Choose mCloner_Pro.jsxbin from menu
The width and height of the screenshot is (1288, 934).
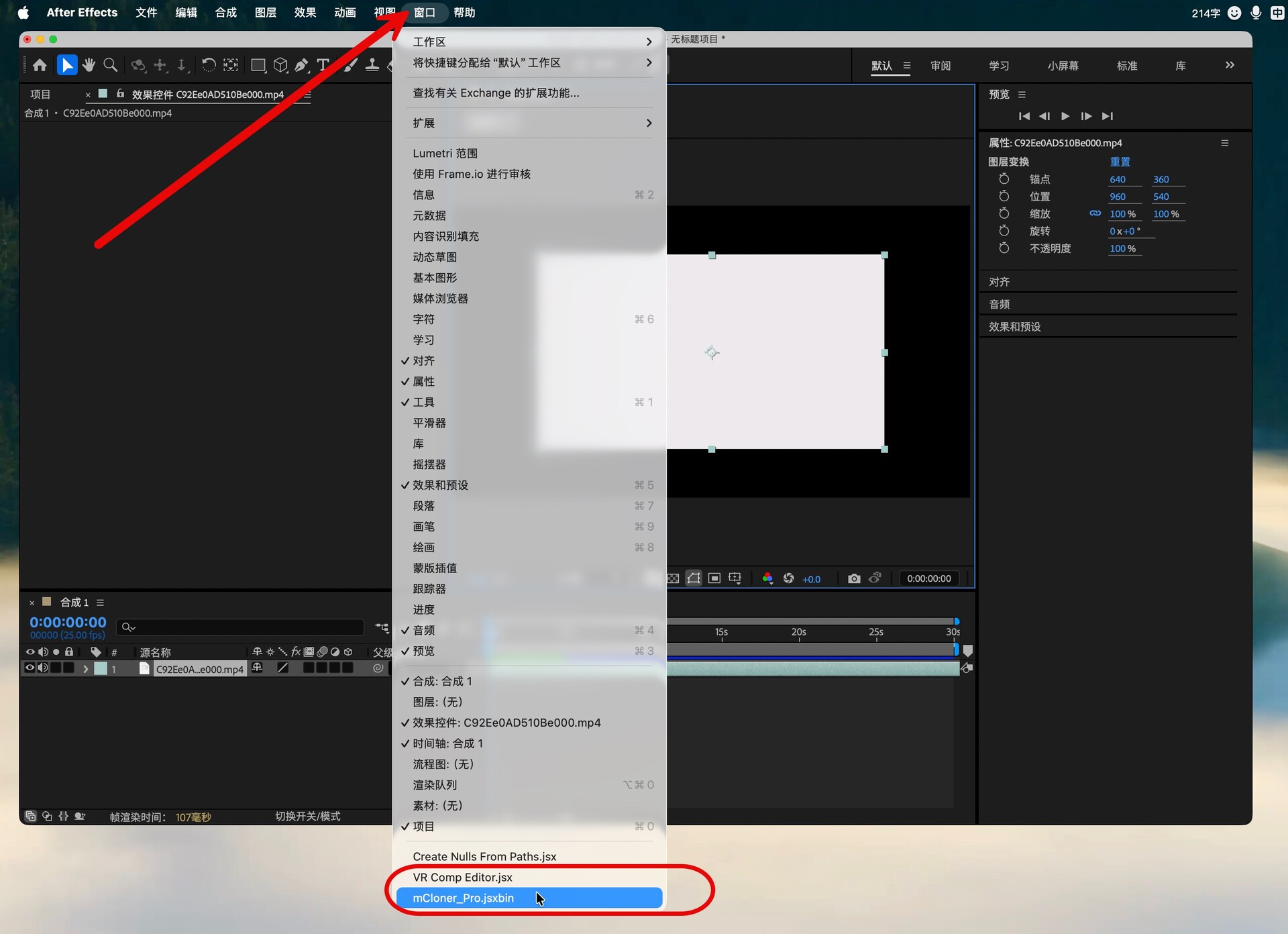[529, 898]
